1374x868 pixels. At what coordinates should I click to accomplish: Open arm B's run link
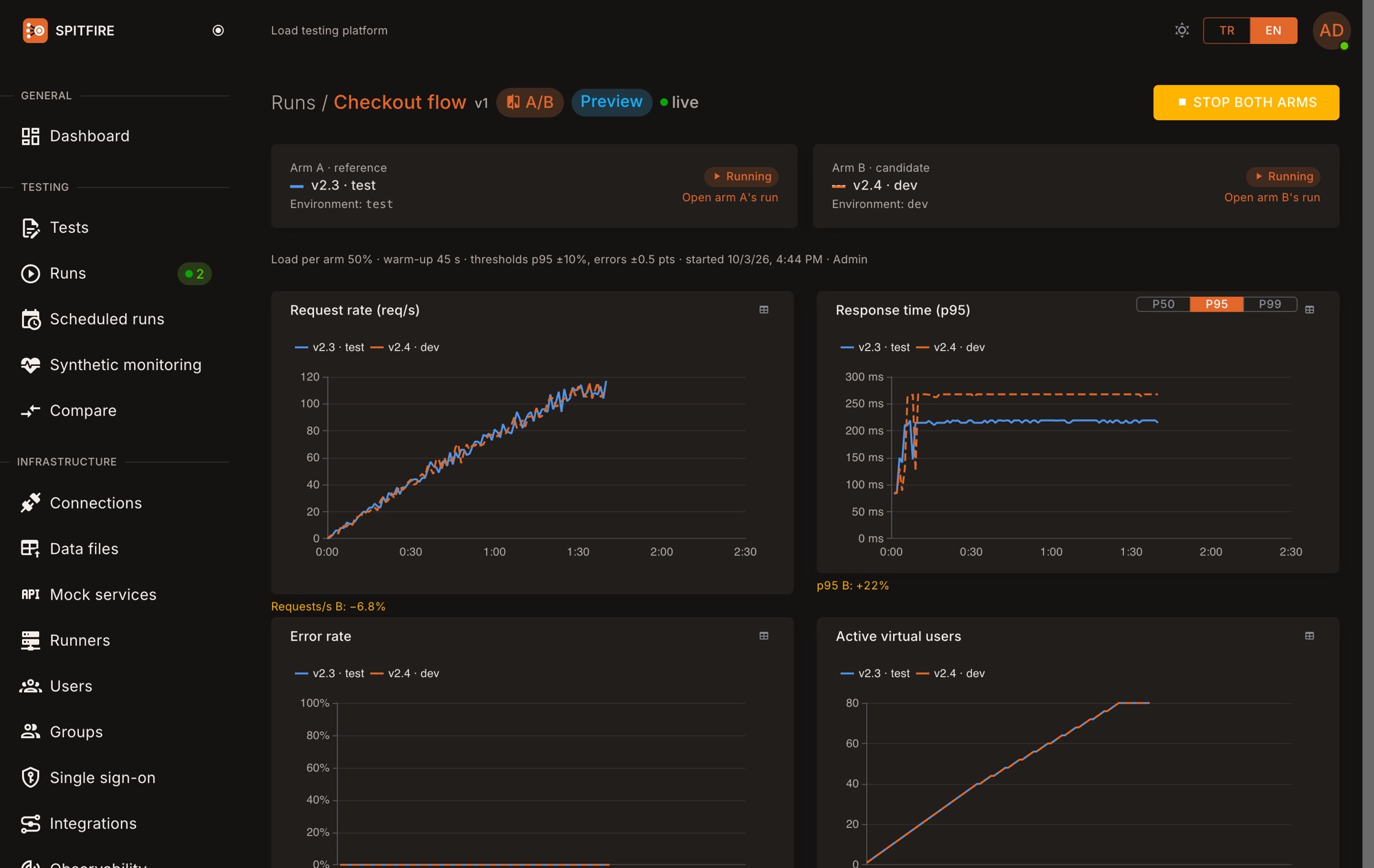pyautogui.click(x=1272, y=197)
